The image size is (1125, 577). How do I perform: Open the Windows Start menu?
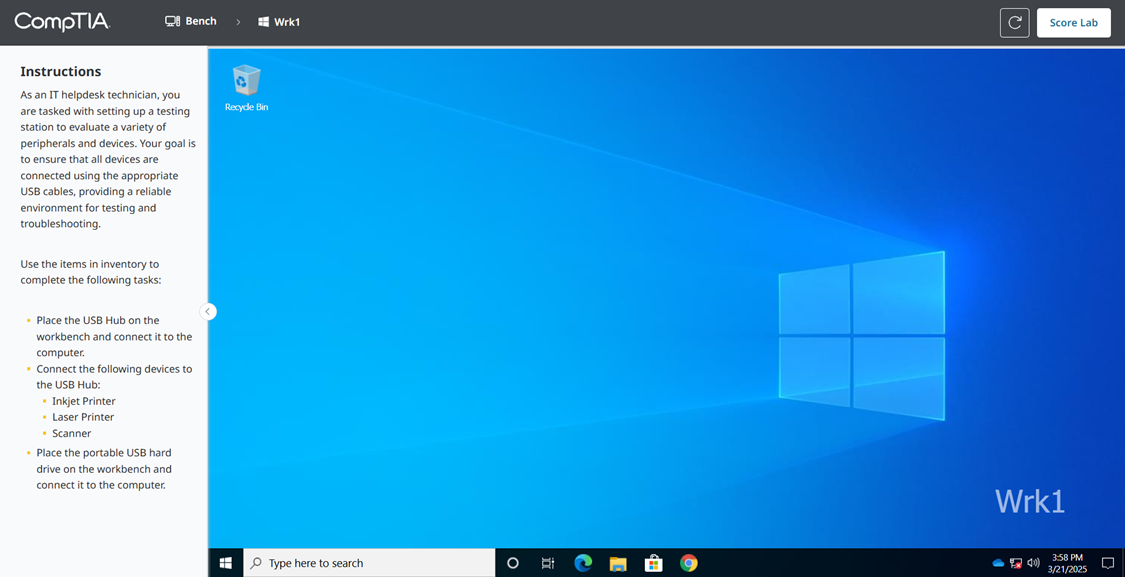pyautogui.click(x=225, y=563)
